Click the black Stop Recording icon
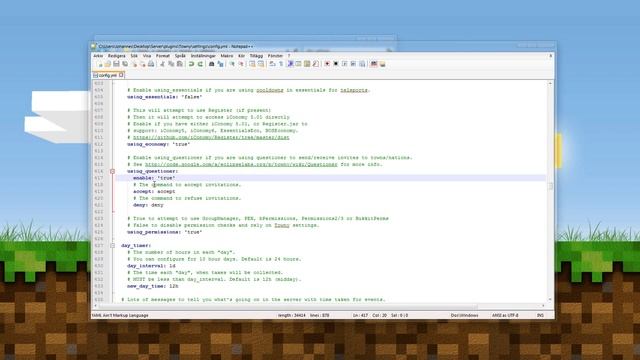This screenshot has width=640, height=360. pyautogui.click(x=336, y=64)
